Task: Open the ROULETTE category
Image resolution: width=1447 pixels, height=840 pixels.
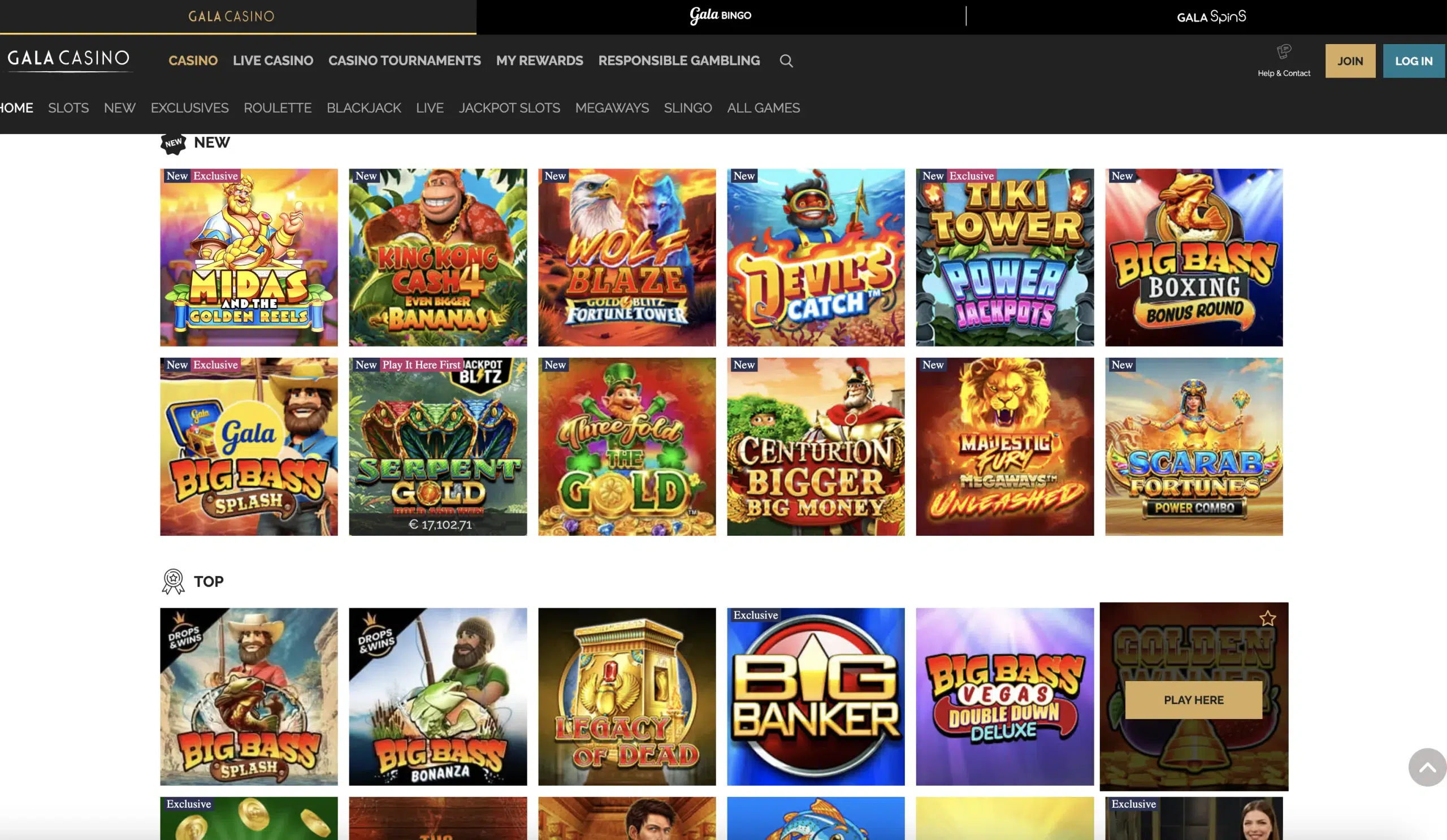Action: pyautogui.click(x=278, y=108)
